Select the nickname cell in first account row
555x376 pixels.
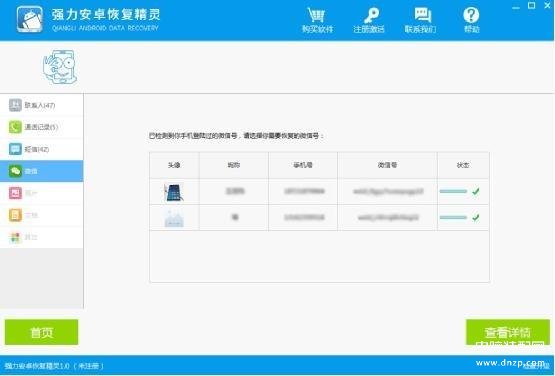234,192
